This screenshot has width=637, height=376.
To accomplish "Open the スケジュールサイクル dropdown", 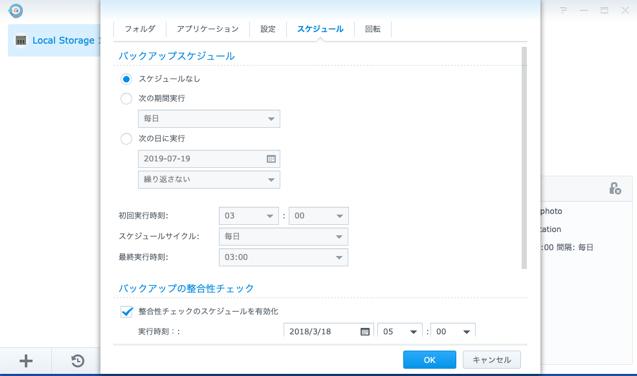I will point(284,236).
